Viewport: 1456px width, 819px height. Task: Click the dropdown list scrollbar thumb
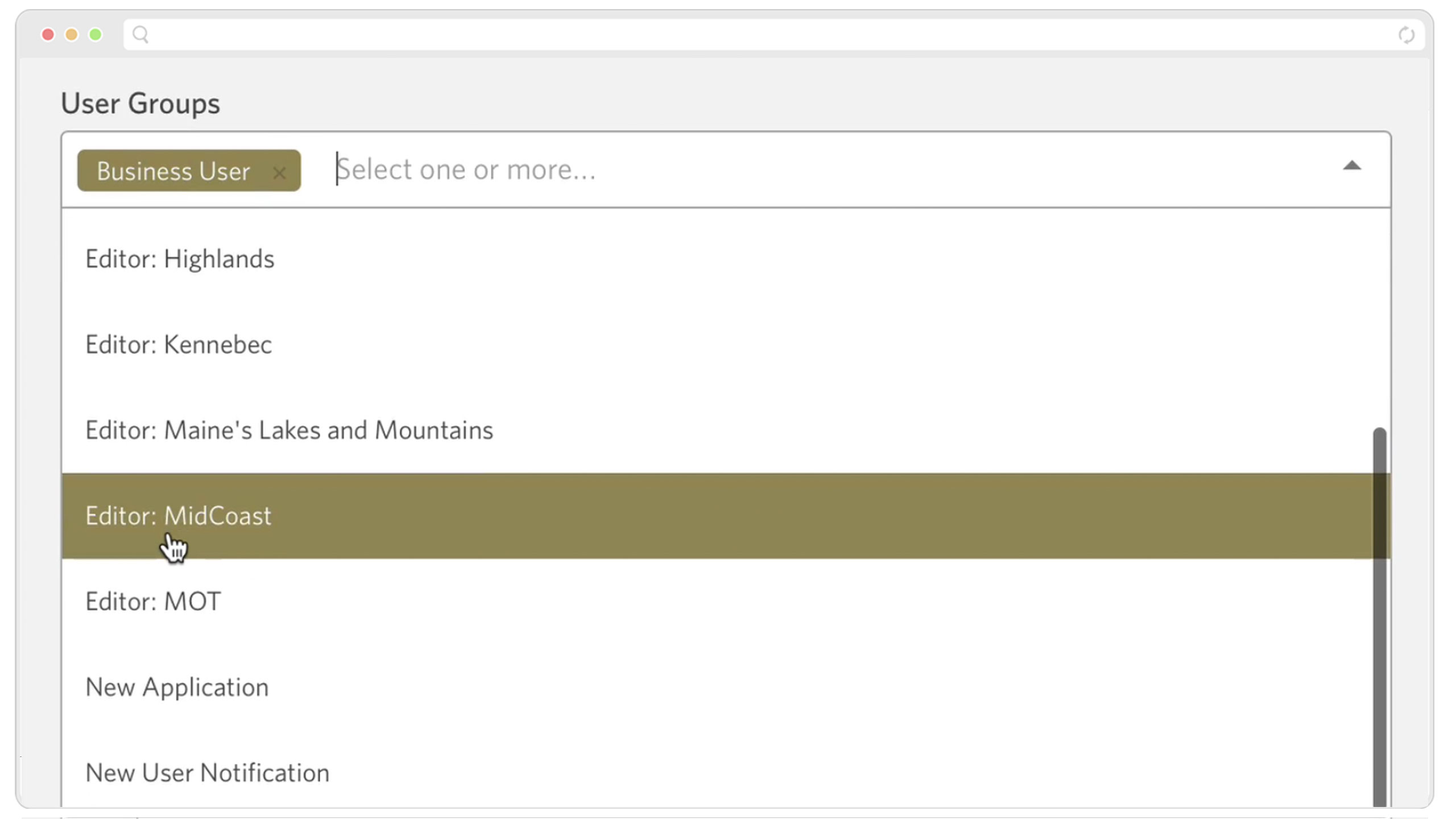pos(1379,617)
